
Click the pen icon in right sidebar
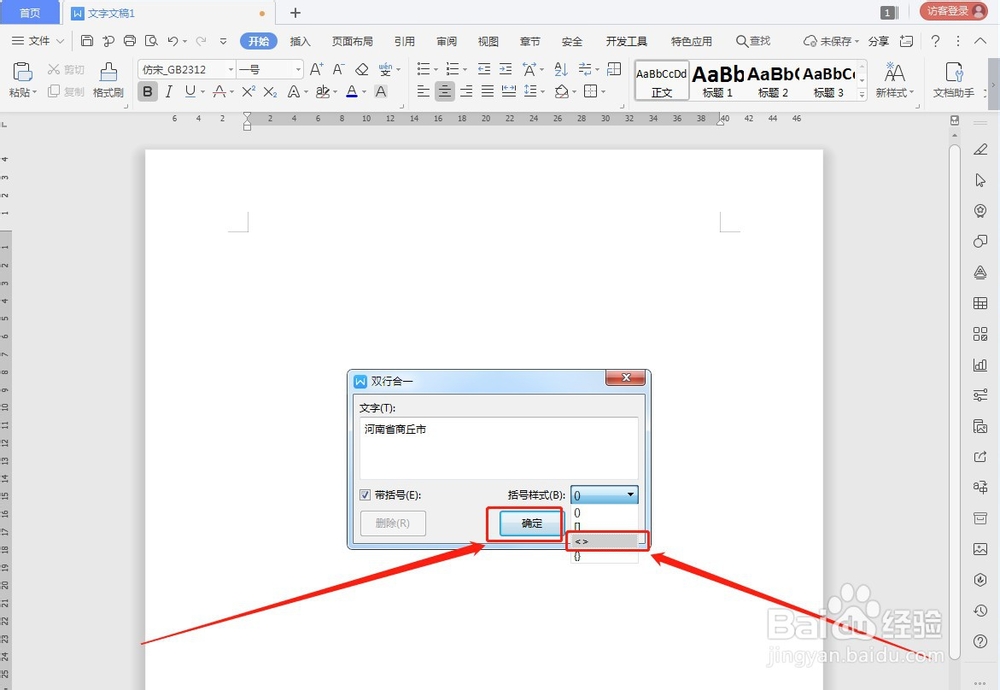(x=980, y=149)
